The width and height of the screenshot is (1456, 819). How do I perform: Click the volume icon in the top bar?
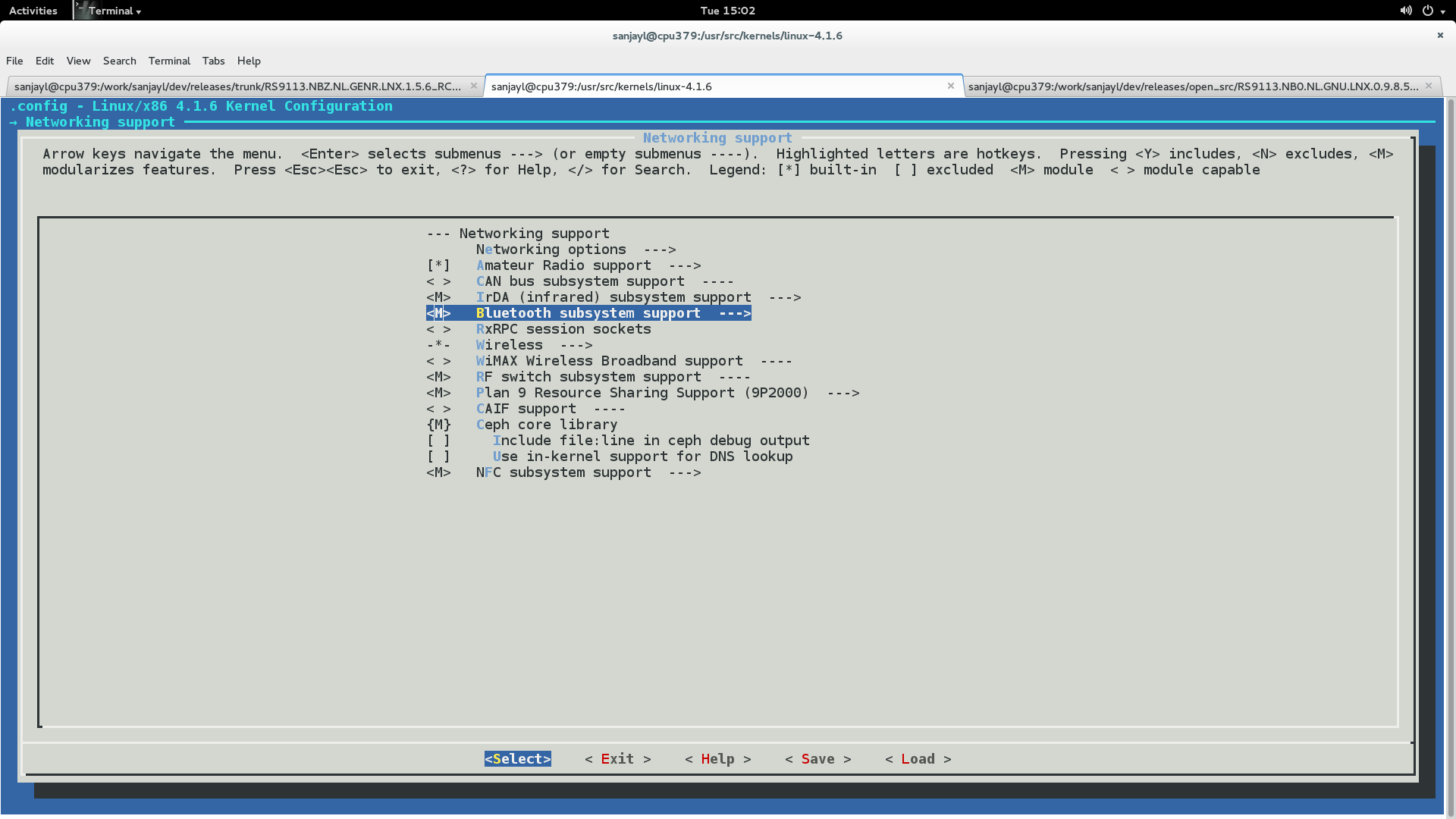[1405, 10]
